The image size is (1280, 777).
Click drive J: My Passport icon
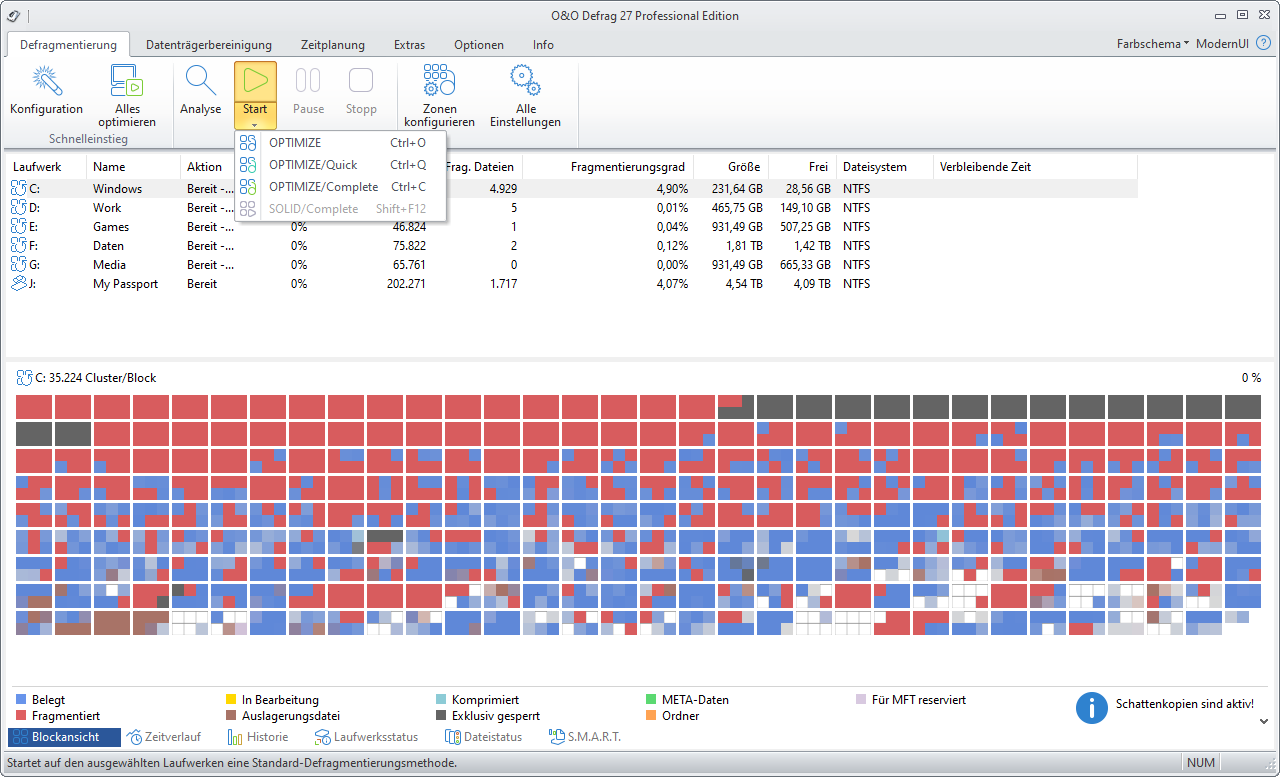[18, 283]
